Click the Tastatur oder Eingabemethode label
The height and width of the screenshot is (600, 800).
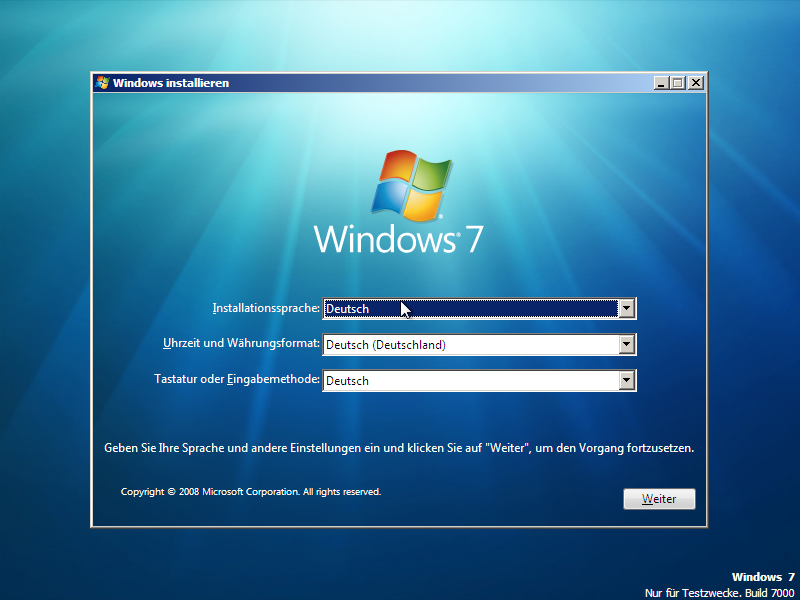[237, 380]
